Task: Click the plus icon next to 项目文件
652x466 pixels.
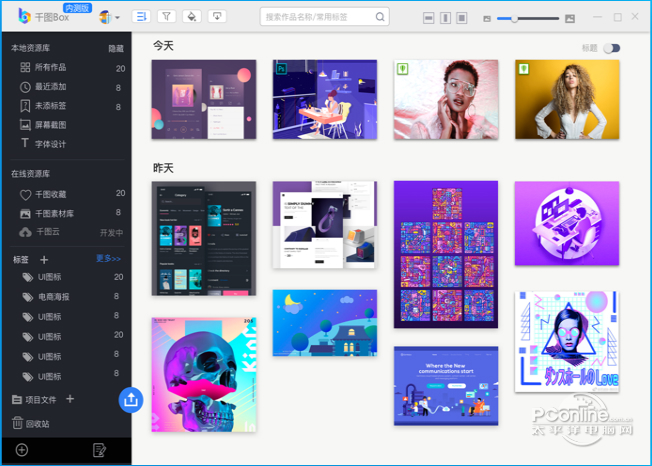Action: (x=70, y=399)
